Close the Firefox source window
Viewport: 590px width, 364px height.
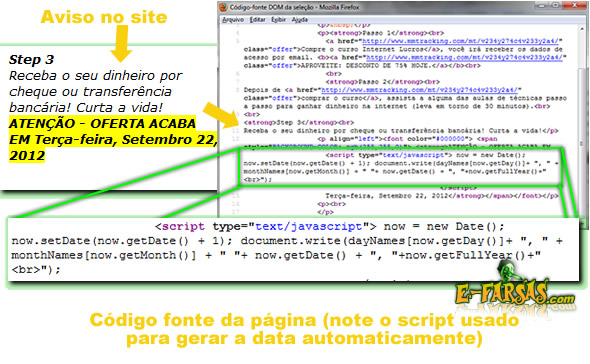click(575, 6)
